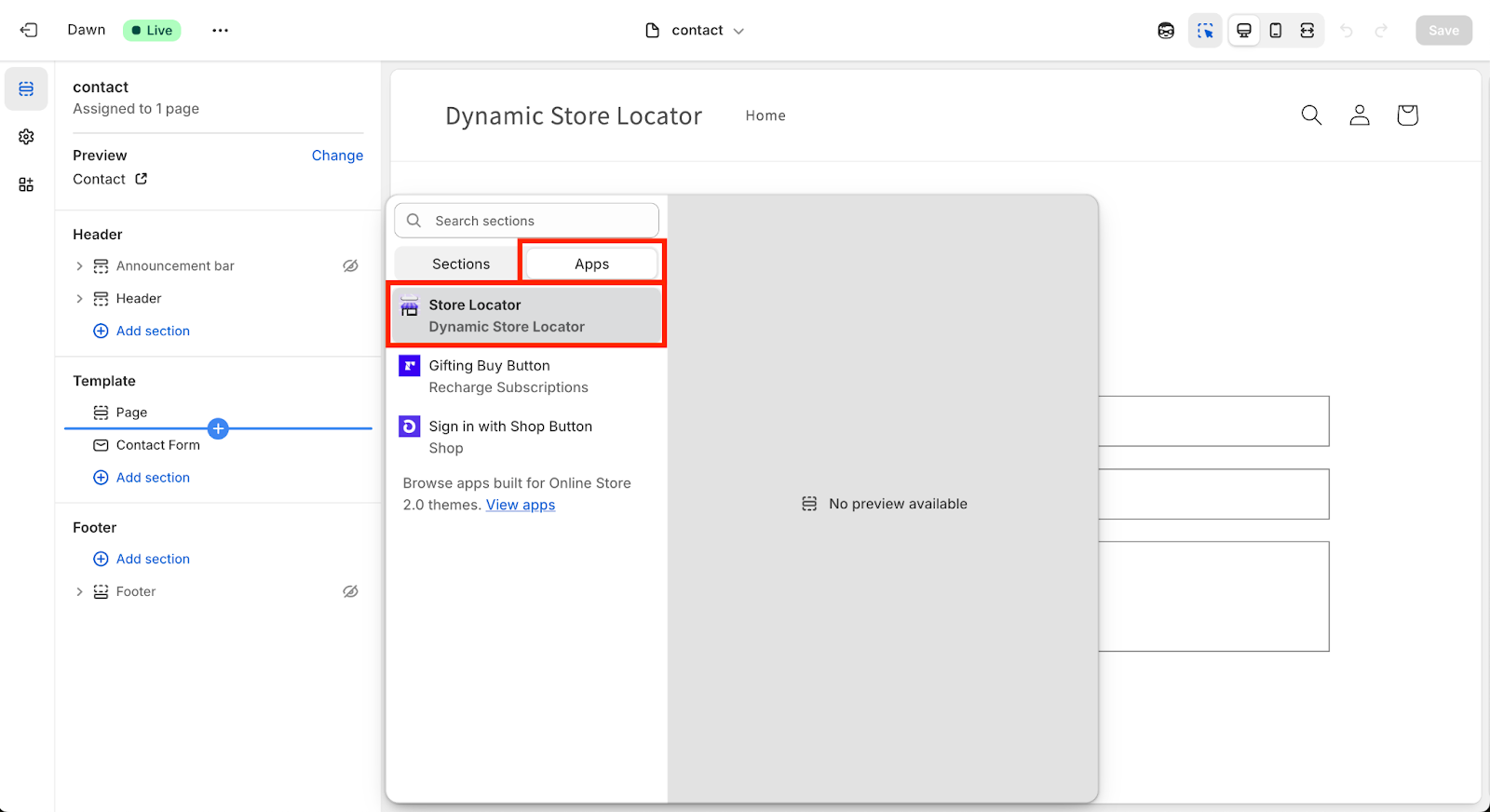Viewport: 1490px width, 812px height.
Task: Select the Contact Form section
Action: pyautogui.click(x=157, y=445)
